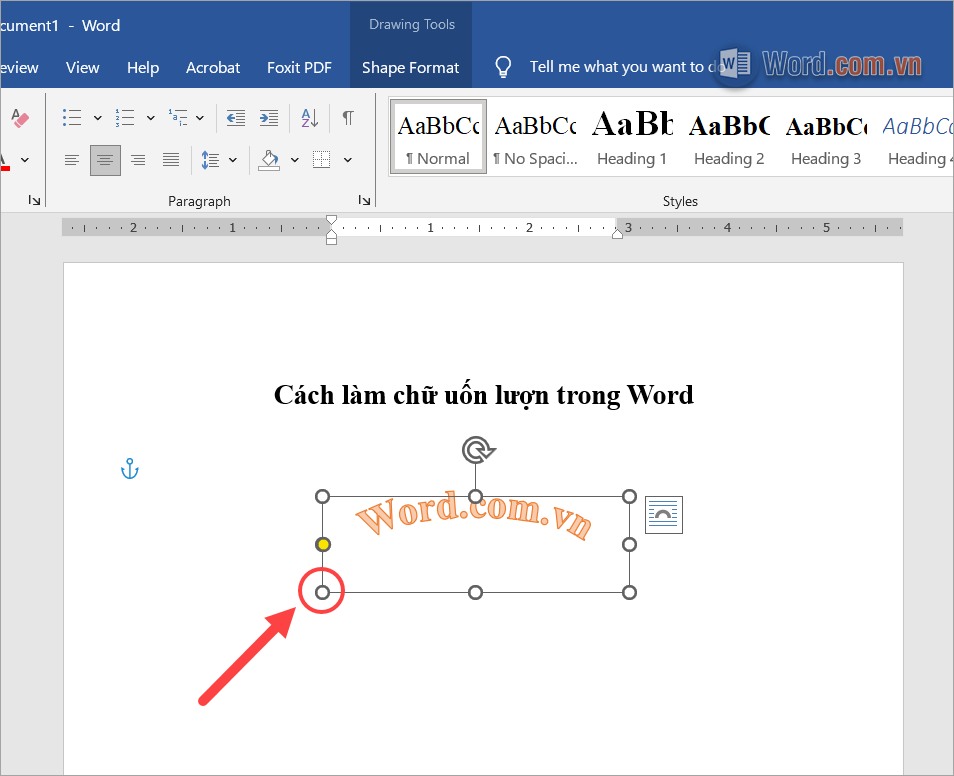Click the first-line indent marker on the ruler
This screenshot has height=776, width=954.
click(x=330, y=219)
